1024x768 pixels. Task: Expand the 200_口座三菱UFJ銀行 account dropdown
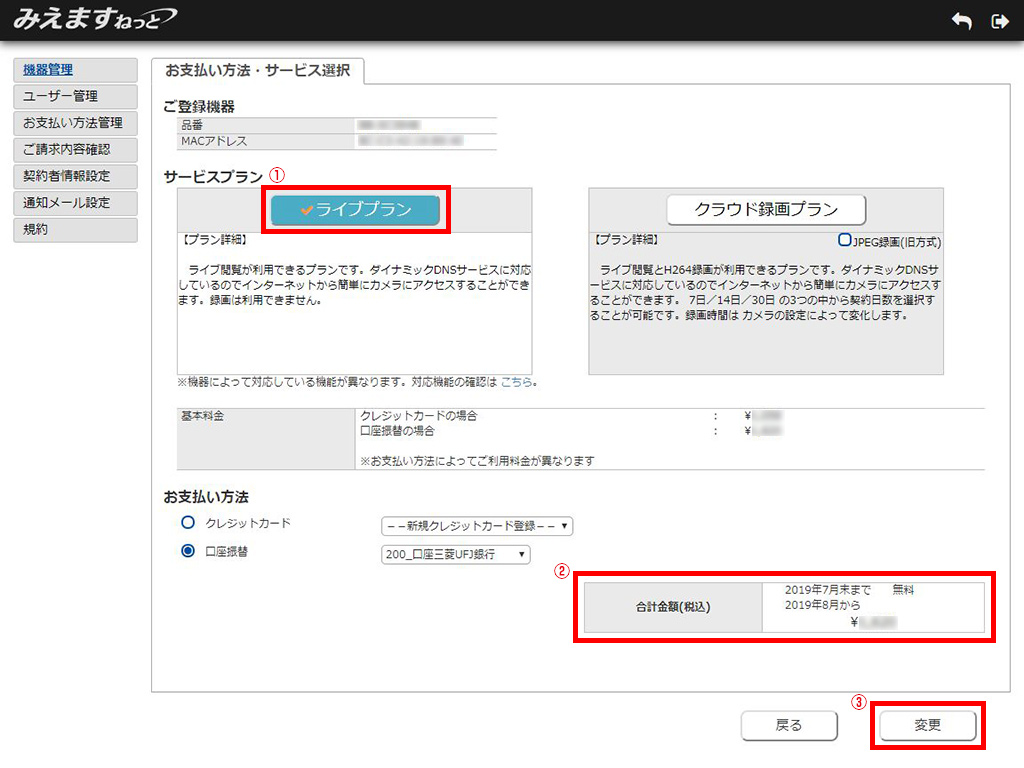455,555
